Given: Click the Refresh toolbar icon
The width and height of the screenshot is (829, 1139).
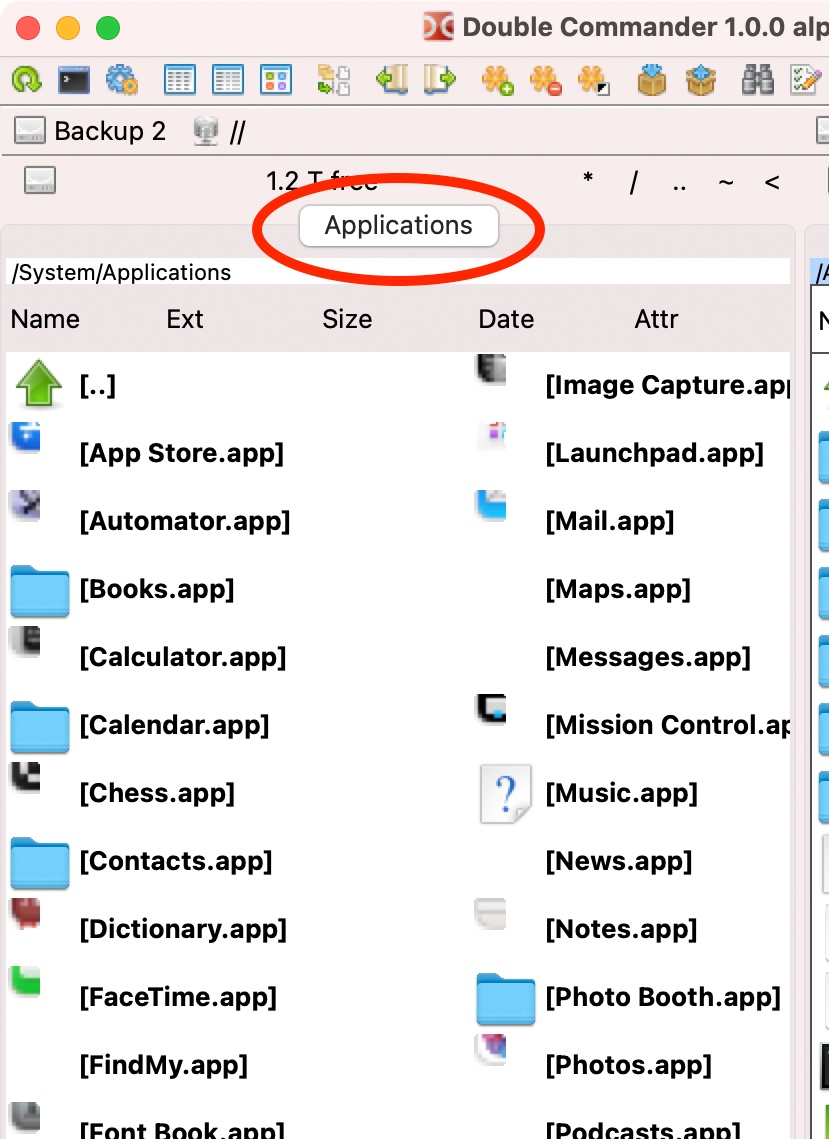Looking at the screenshot, I should [x=25, y=80].
